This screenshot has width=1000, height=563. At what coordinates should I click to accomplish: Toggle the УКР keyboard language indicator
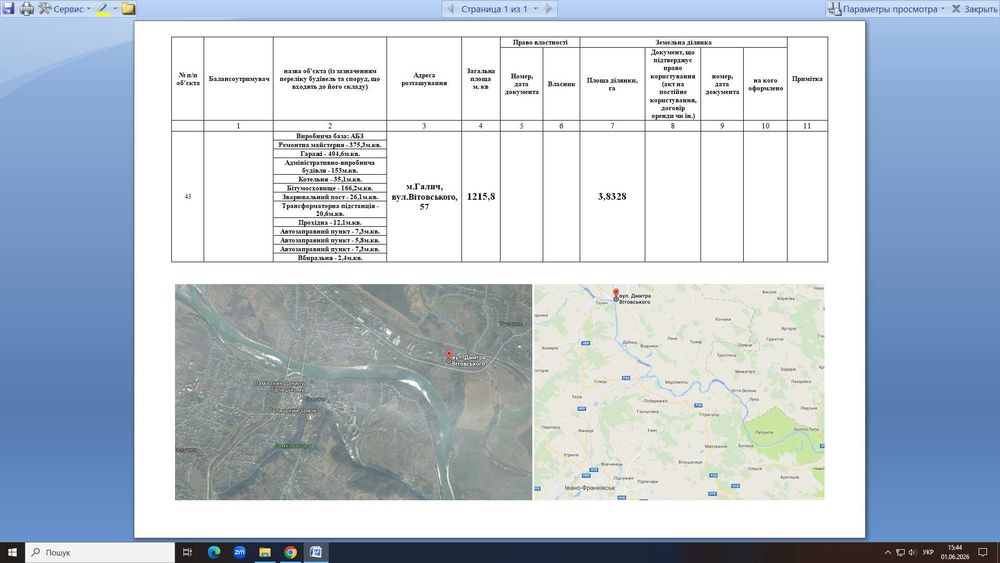tap(928, 552)
